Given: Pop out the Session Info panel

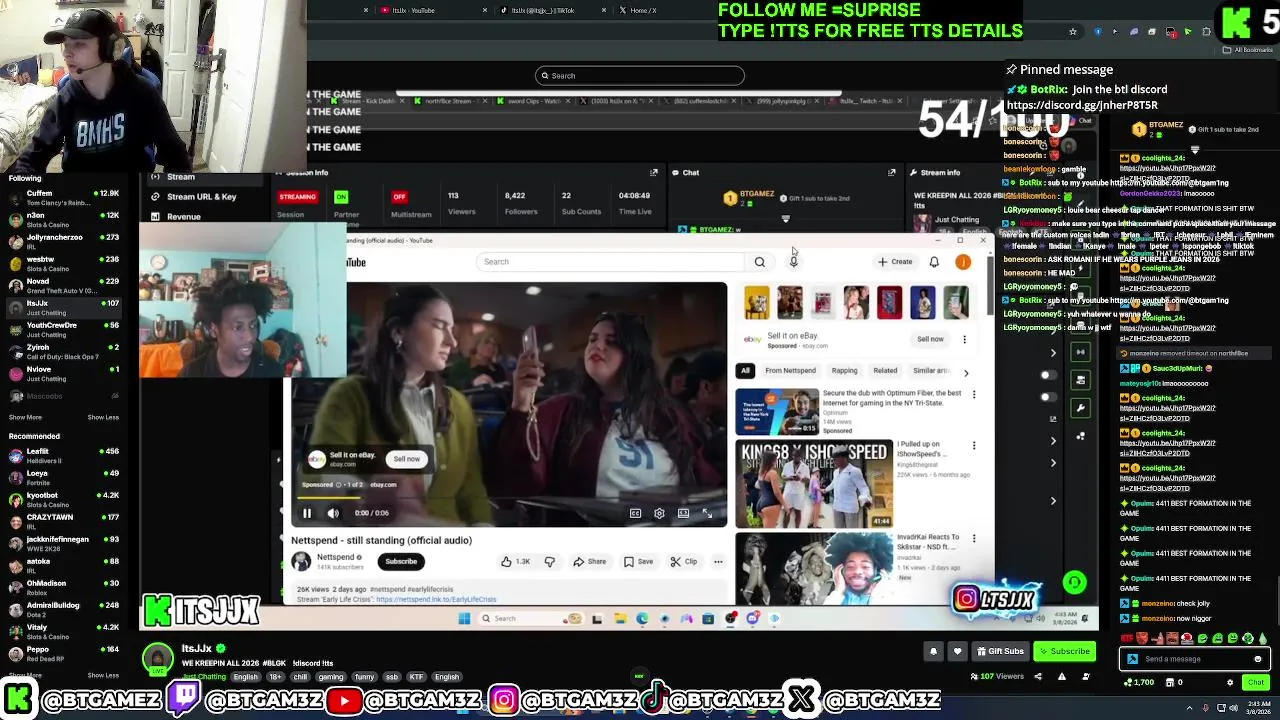Looking at the screenshot, I should point(654,173).
